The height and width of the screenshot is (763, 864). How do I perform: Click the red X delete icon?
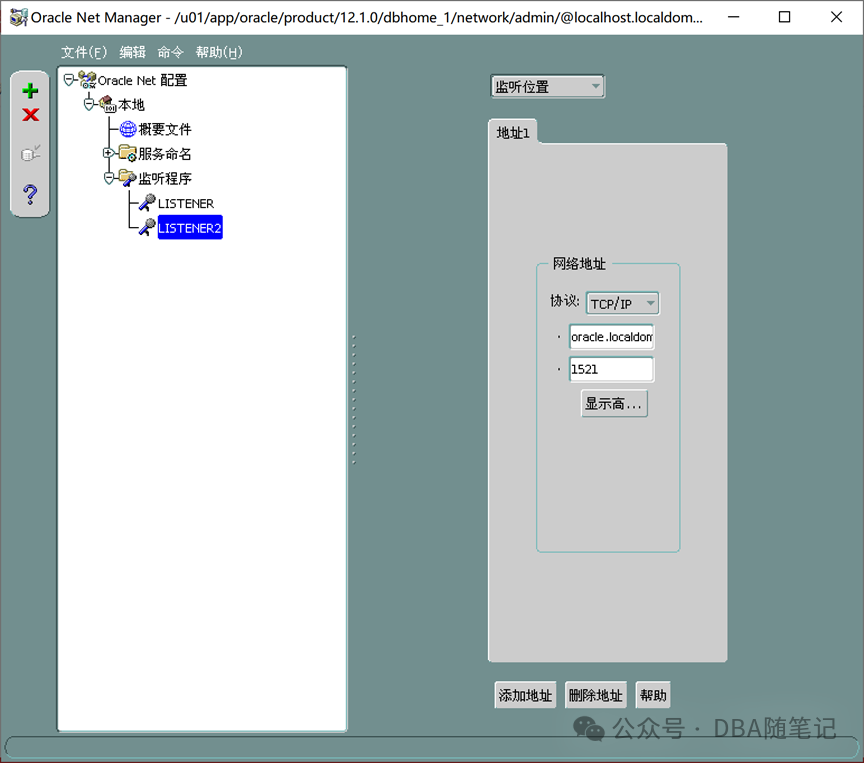point(30,115)
